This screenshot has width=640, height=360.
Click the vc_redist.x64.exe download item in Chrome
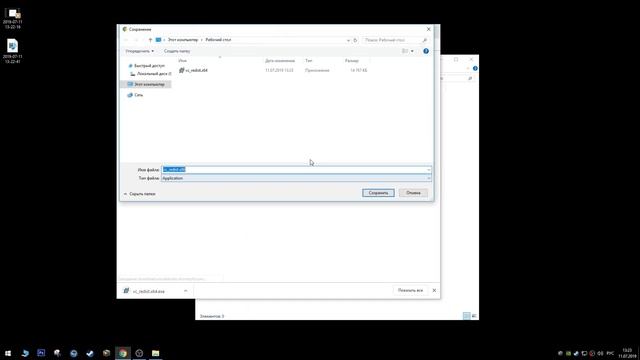click(x=149, y=291)
